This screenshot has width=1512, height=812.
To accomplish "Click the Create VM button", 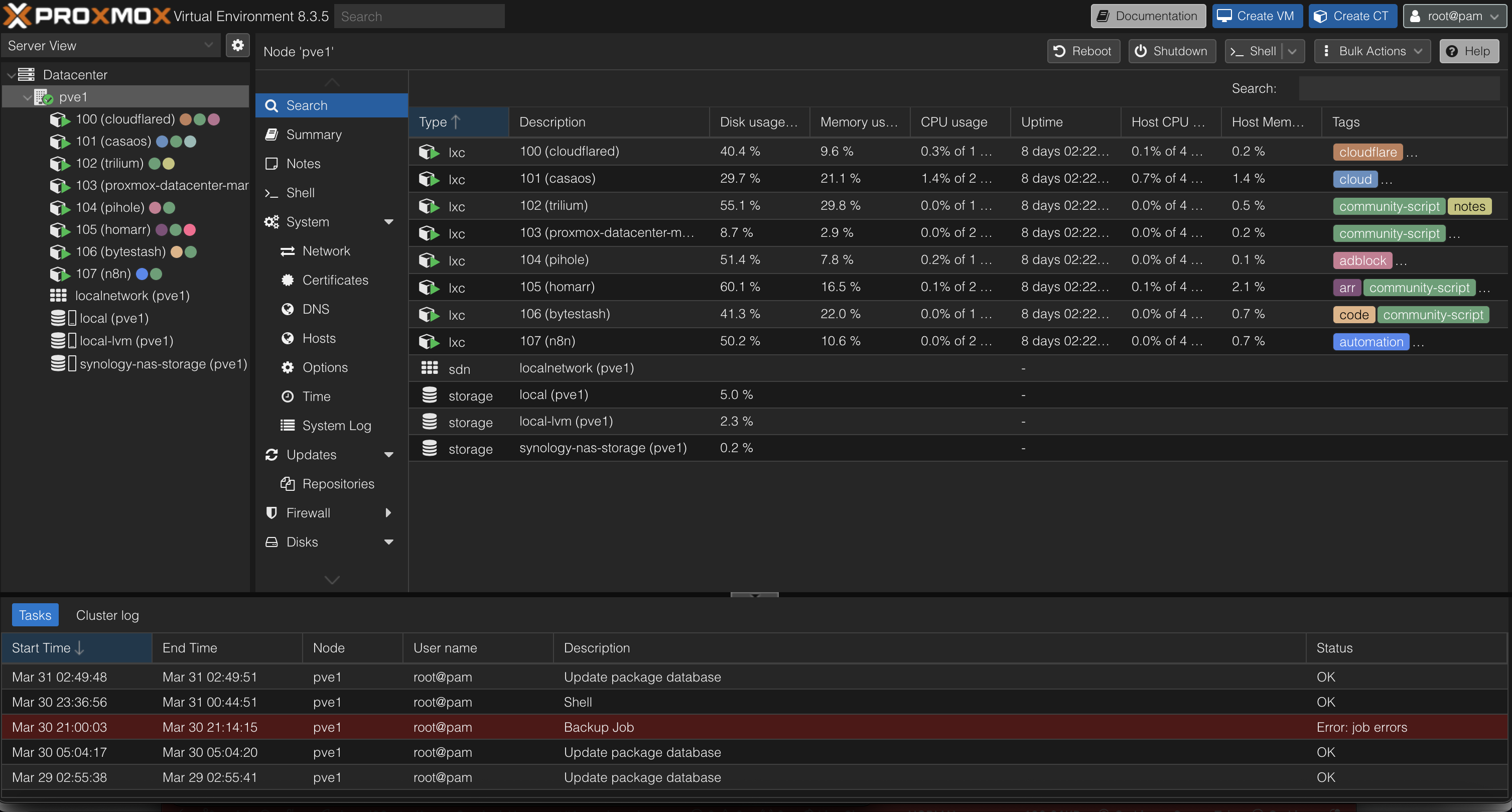I will pos(1257,16).
